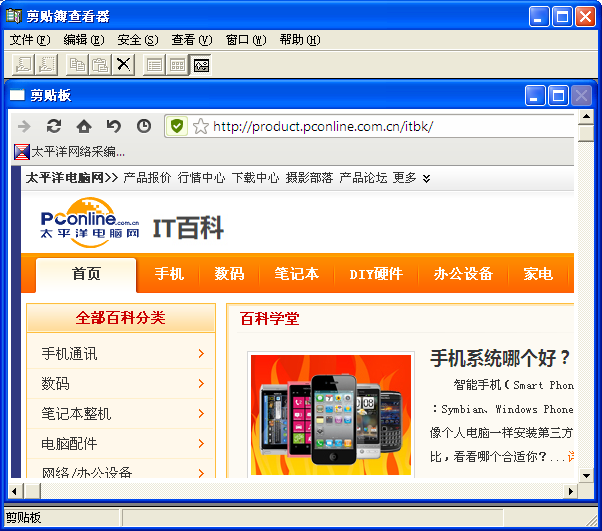Click the 全部百科分类 heading

coord(121,318)
